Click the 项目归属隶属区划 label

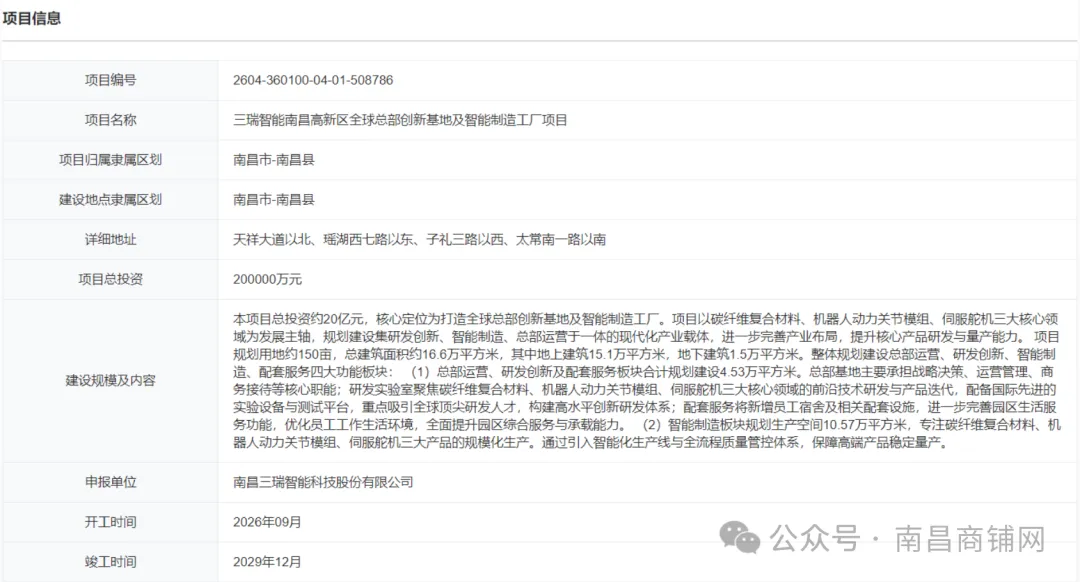point(110,160)
